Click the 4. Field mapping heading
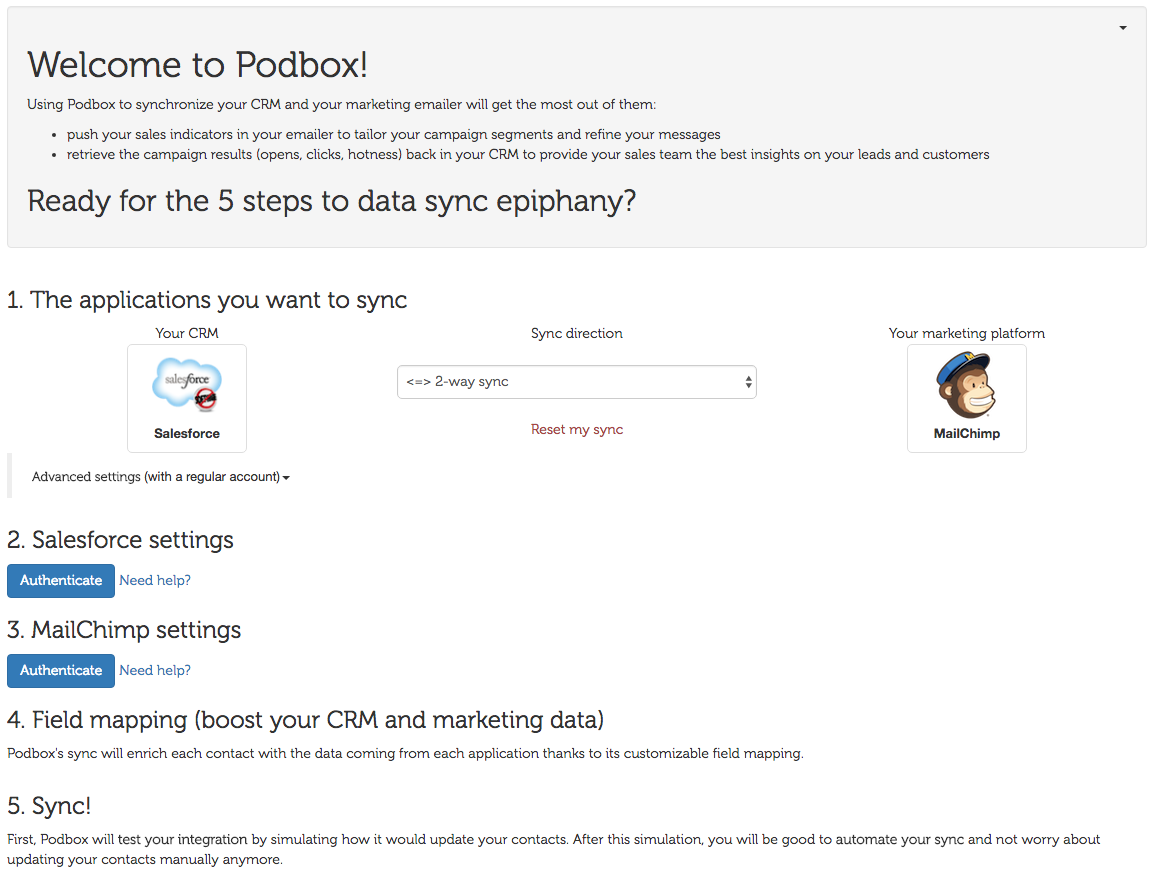This screenshot has width=1154, height=894. coord(305,720)
